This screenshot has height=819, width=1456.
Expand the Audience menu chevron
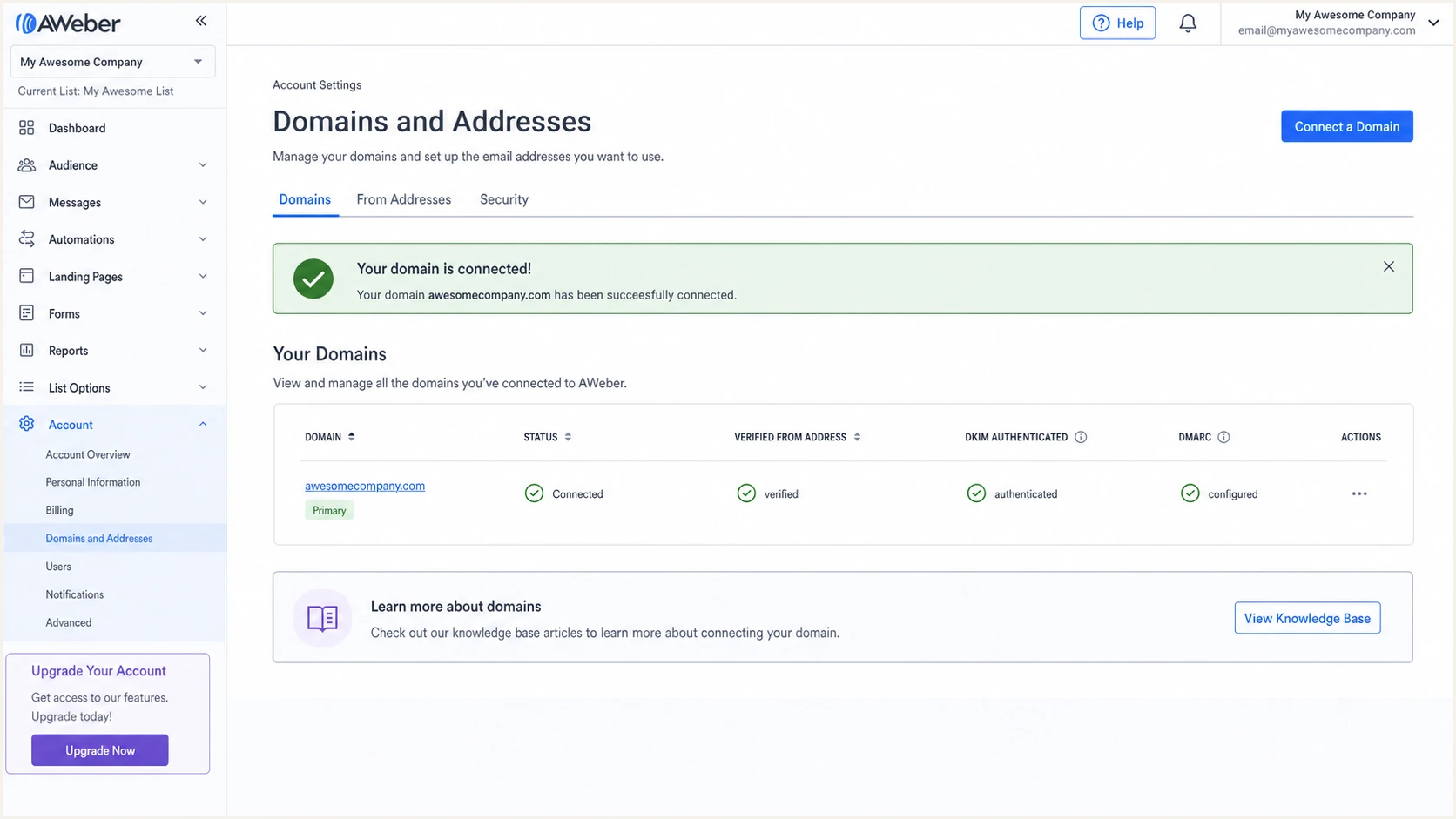coord(203,165)
